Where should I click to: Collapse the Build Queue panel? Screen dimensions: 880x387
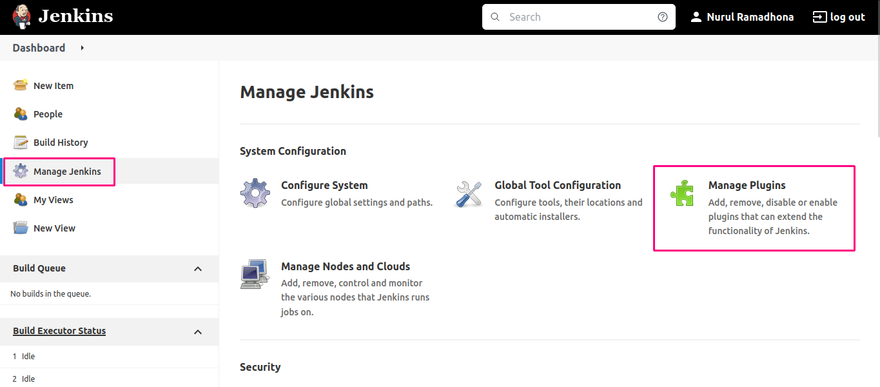pyautogui.click(x=198, y=269)
